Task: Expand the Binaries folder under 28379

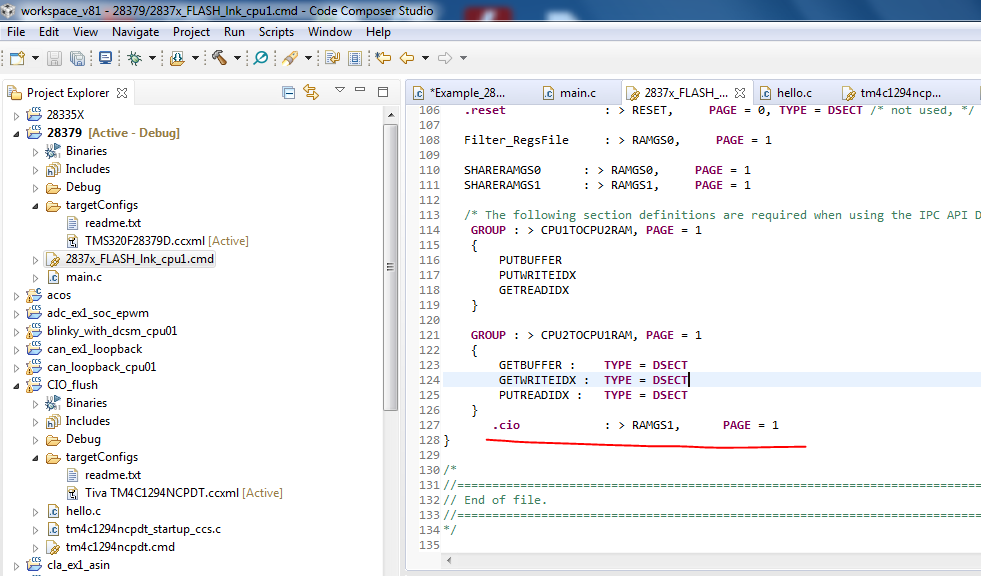Action: pos(35,151)
